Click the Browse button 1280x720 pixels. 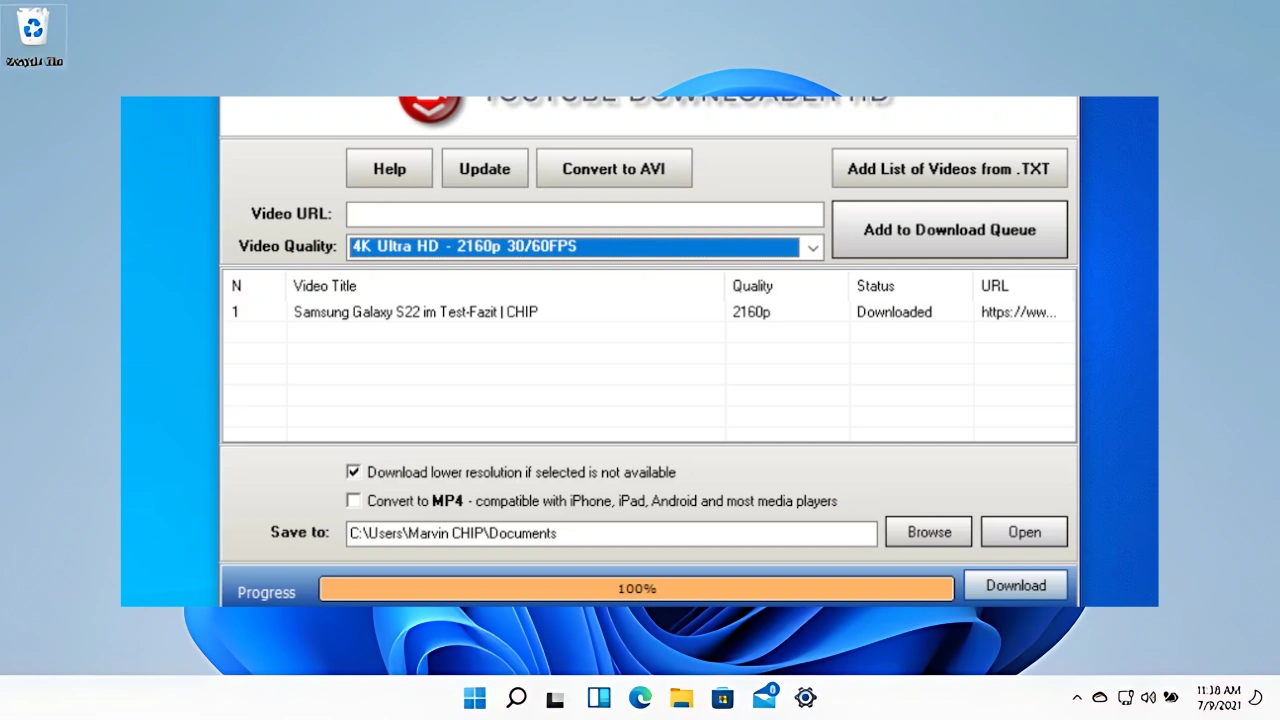tap(929, 532)
